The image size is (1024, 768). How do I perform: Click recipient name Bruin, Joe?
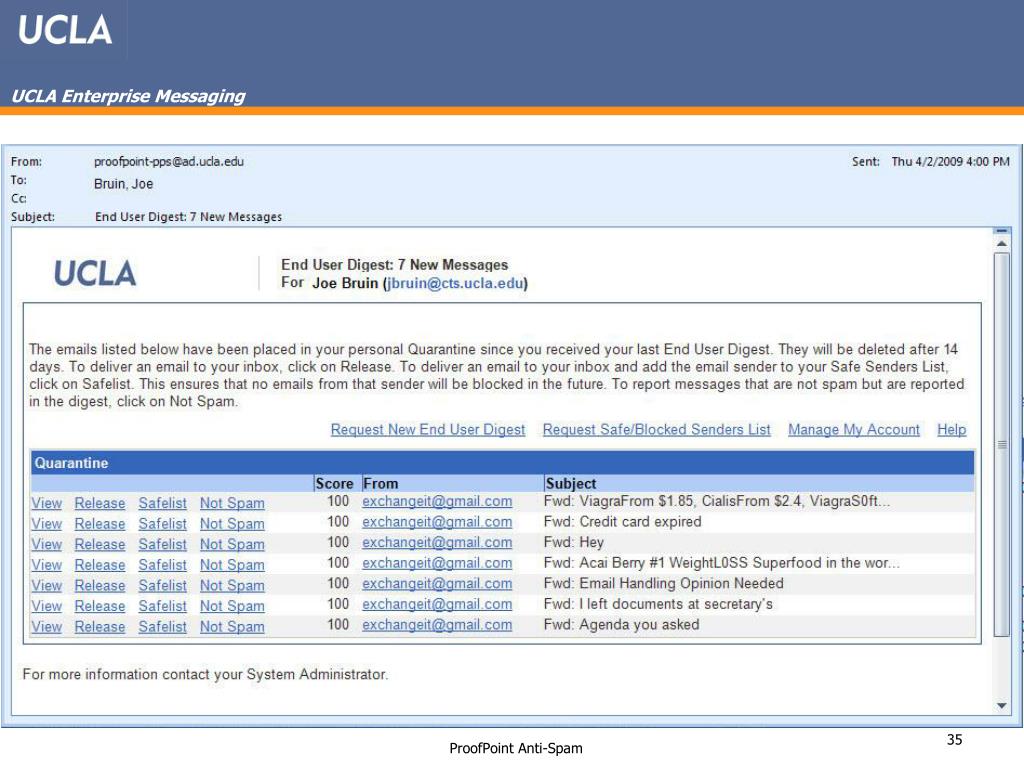point(123,184)
